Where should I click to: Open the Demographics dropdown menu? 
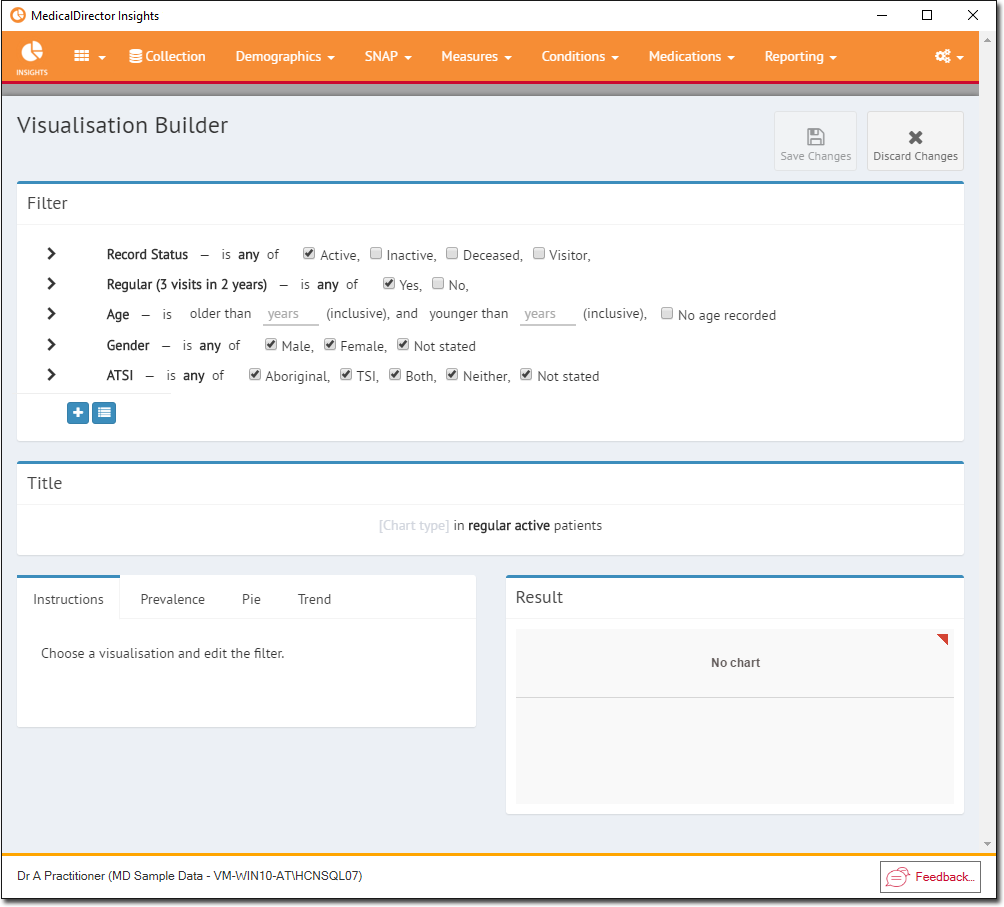285,57
